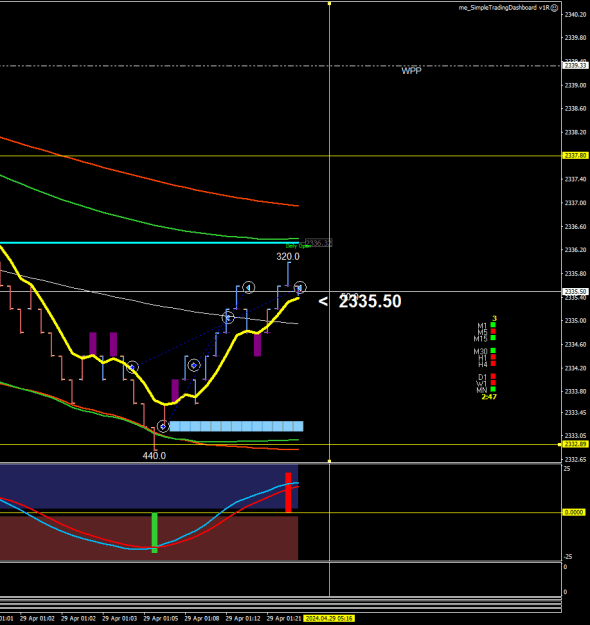Click the red status square next to H4
The width and height of the screenshot is (590, 625).
point(493,364)
